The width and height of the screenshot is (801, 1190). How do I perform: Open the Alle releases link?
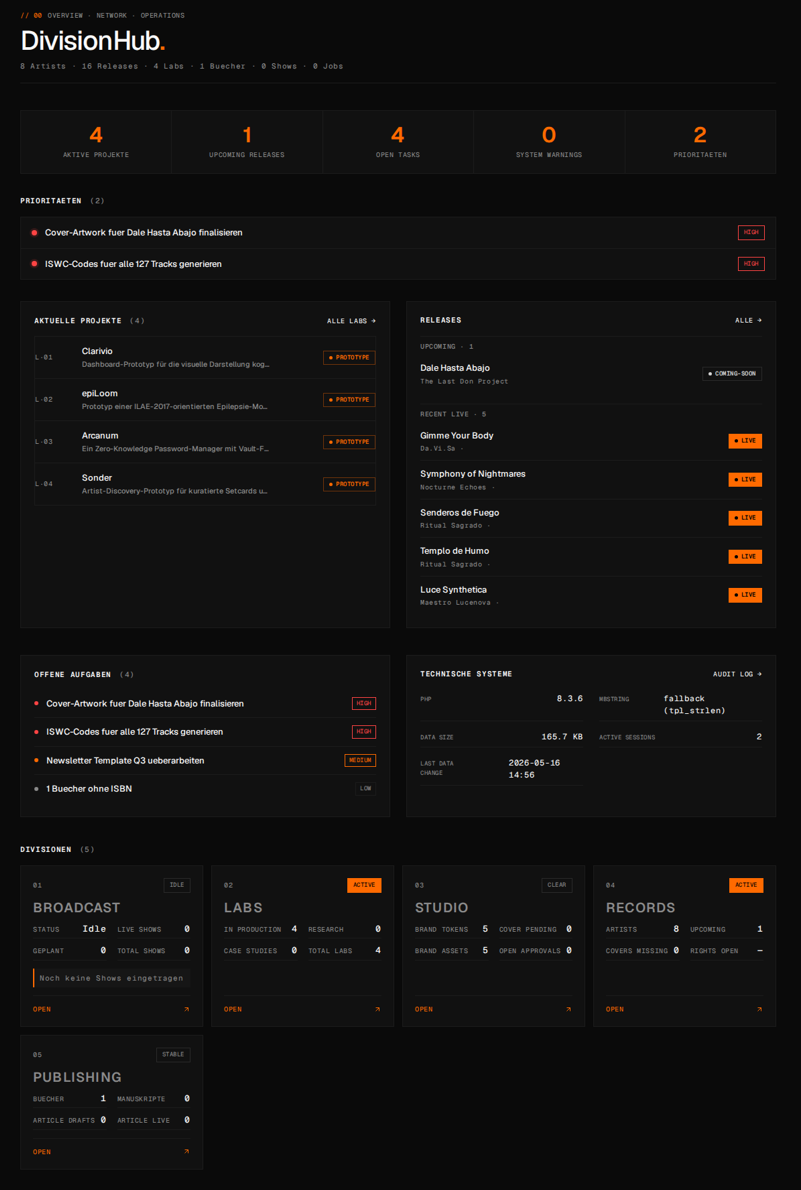pos(749,320)
